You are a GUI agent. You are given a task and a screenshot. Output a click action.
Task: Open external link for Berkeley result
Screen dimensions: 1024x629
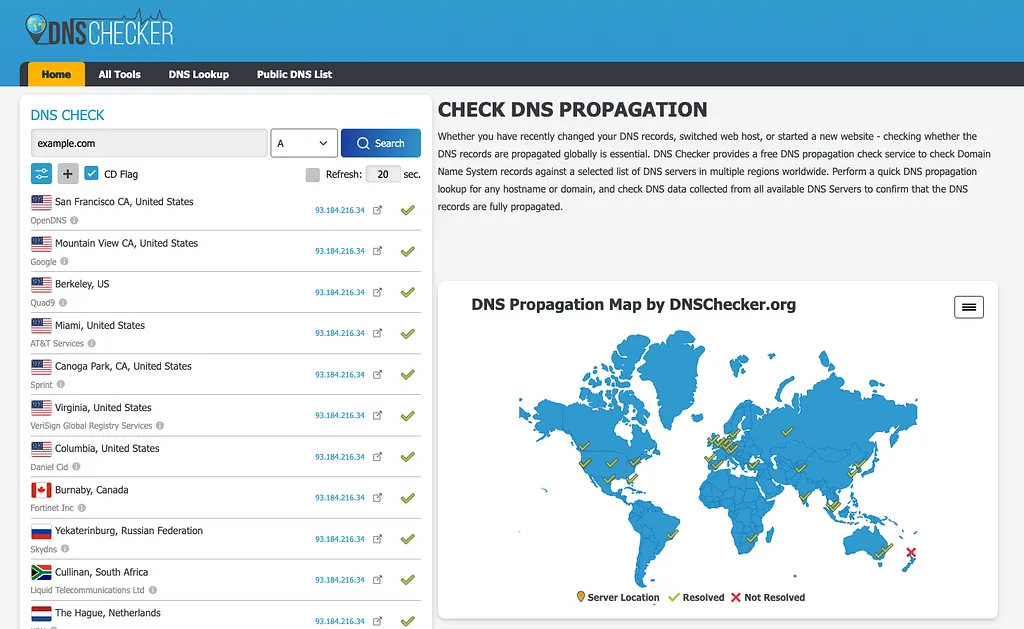click(x=377, y=292)
